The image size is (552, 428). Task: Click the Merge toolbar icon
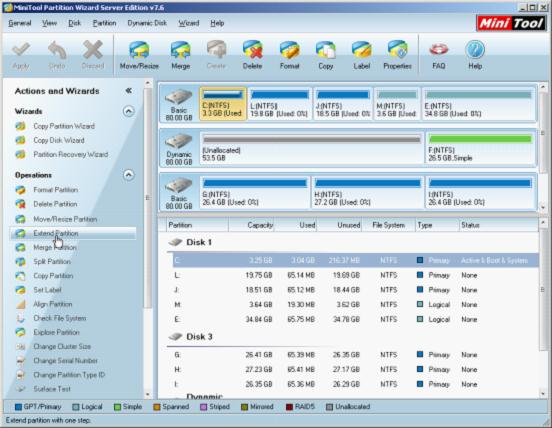click(181, 50)
